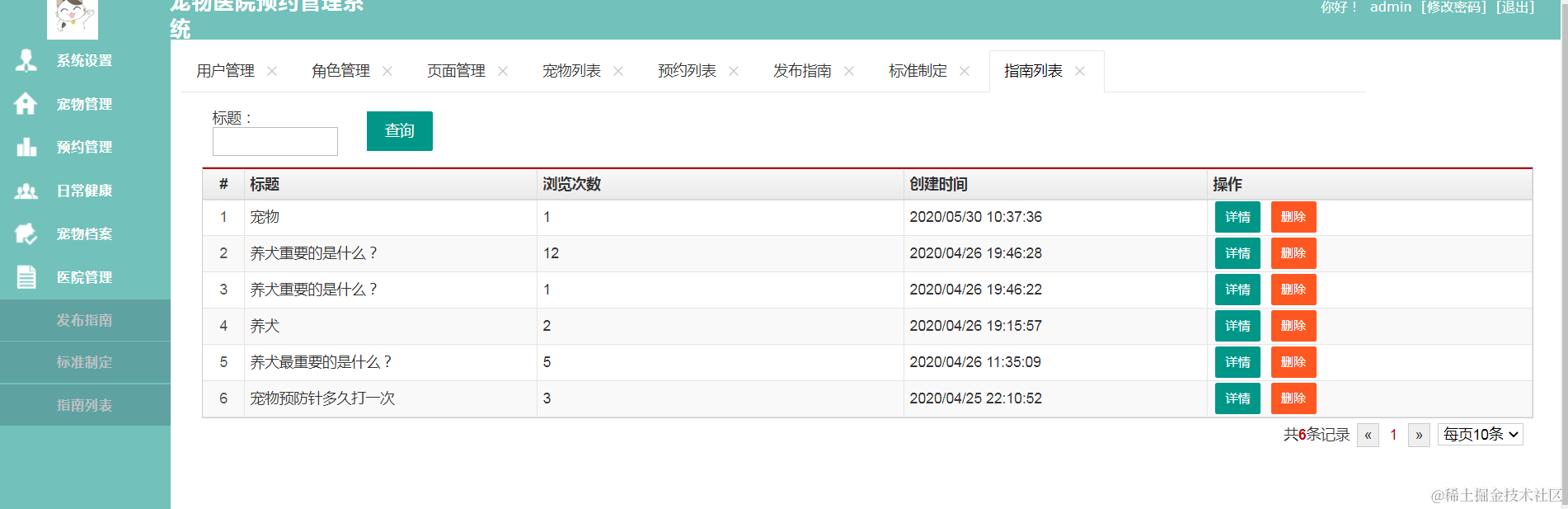The height and width of the screenshot is (509, 1568).
Task: Close the 用户管理 tab
Action: point(272,71)
